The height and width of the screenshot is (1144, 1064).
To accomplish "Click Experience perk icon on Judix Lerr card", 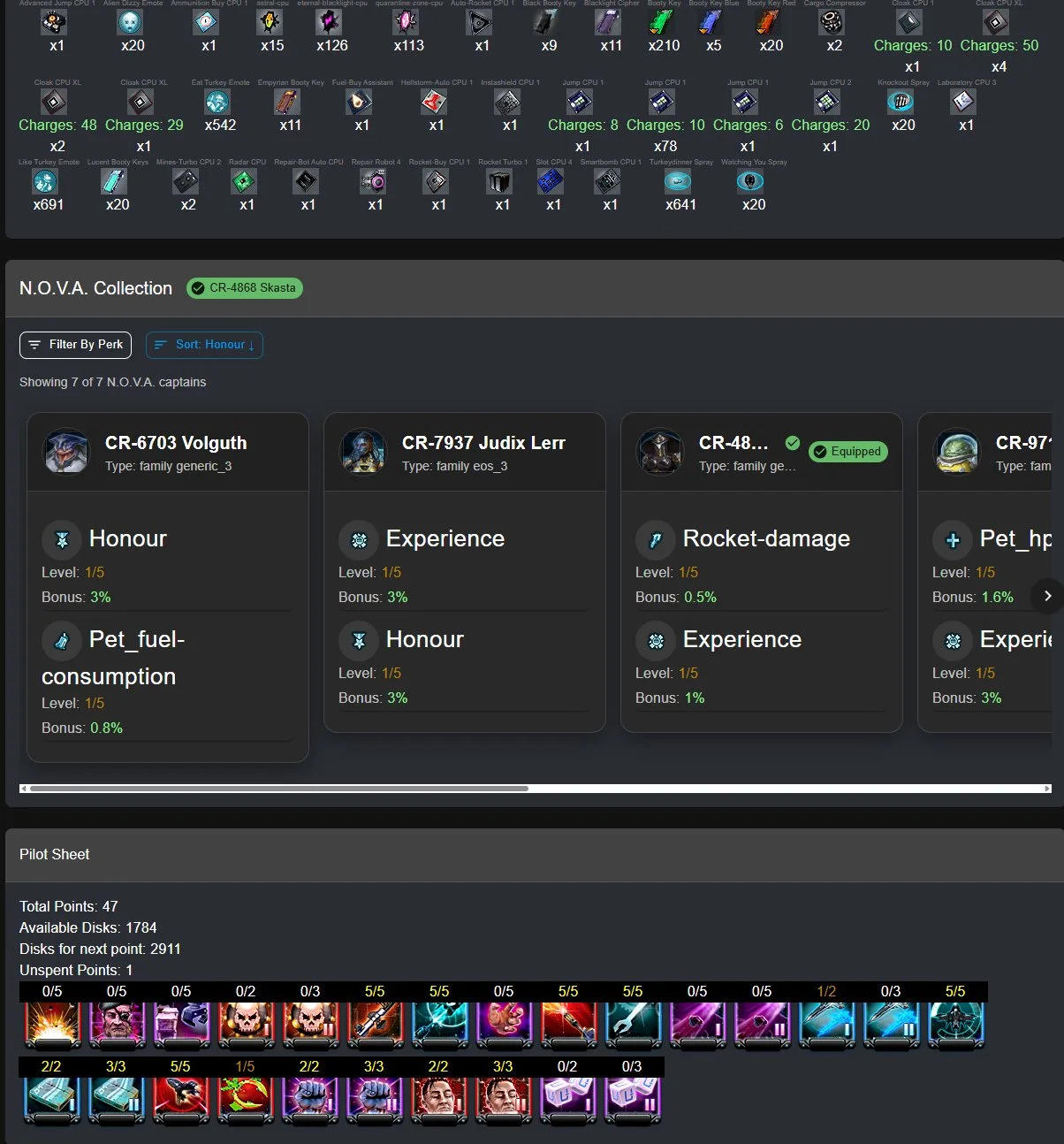I will click(359, 539).
